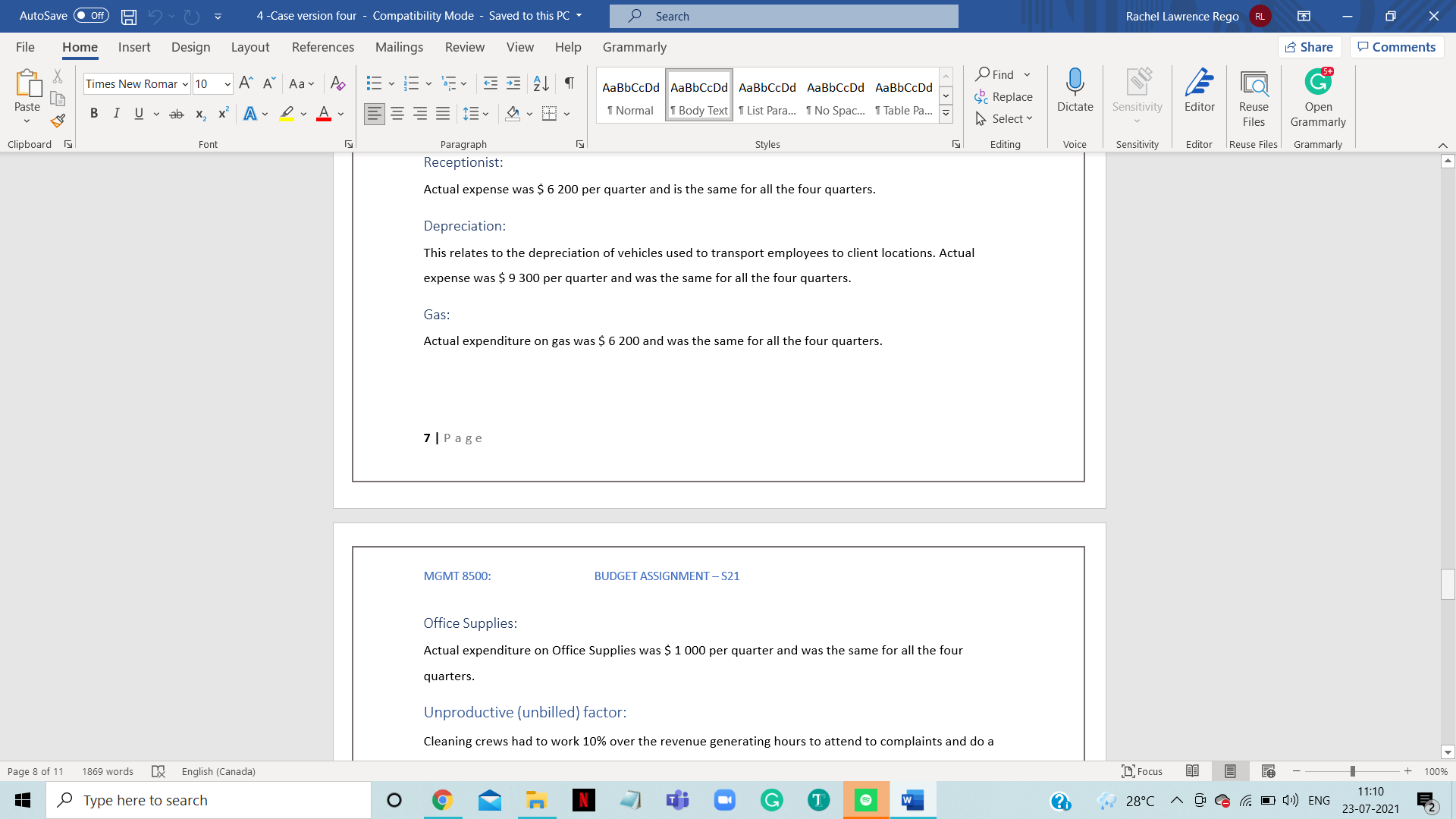Click the Share button

click(x=1310, y=47)
